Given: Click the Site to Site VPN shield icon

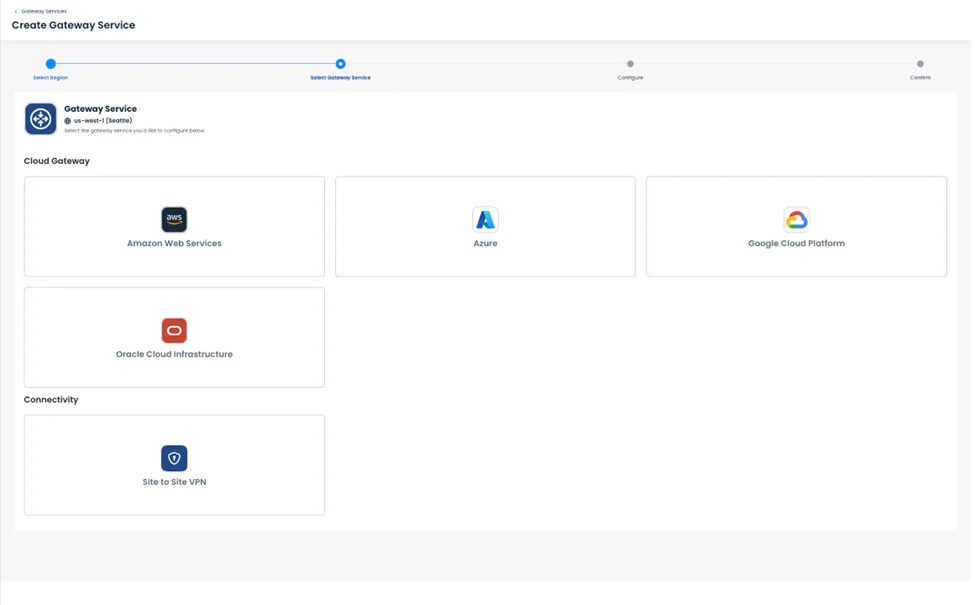Looking at the screenshot, I should click(x=174, y=458).
